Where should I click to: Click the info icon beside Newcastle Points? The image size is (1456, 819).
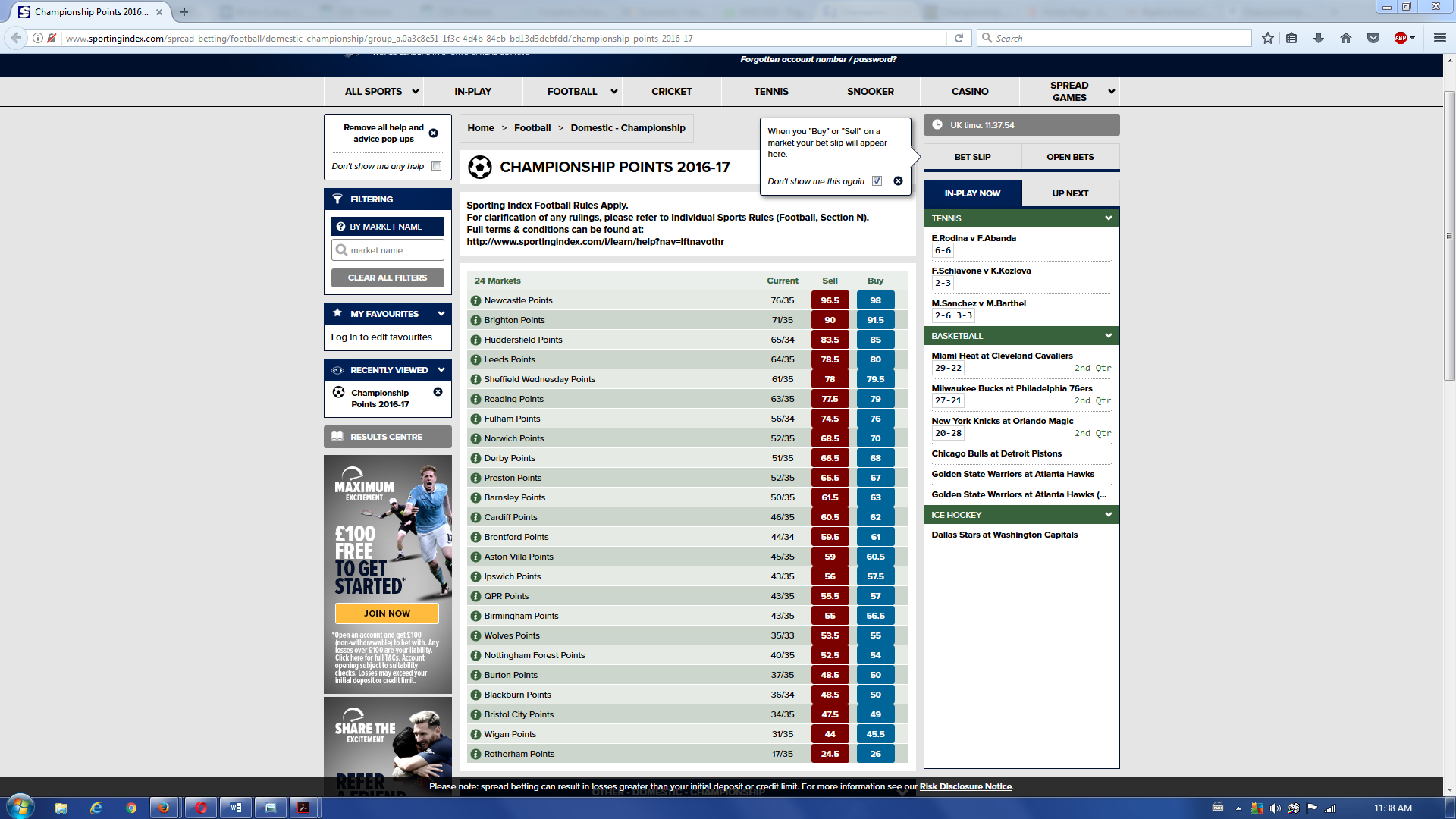coord(475,300)
